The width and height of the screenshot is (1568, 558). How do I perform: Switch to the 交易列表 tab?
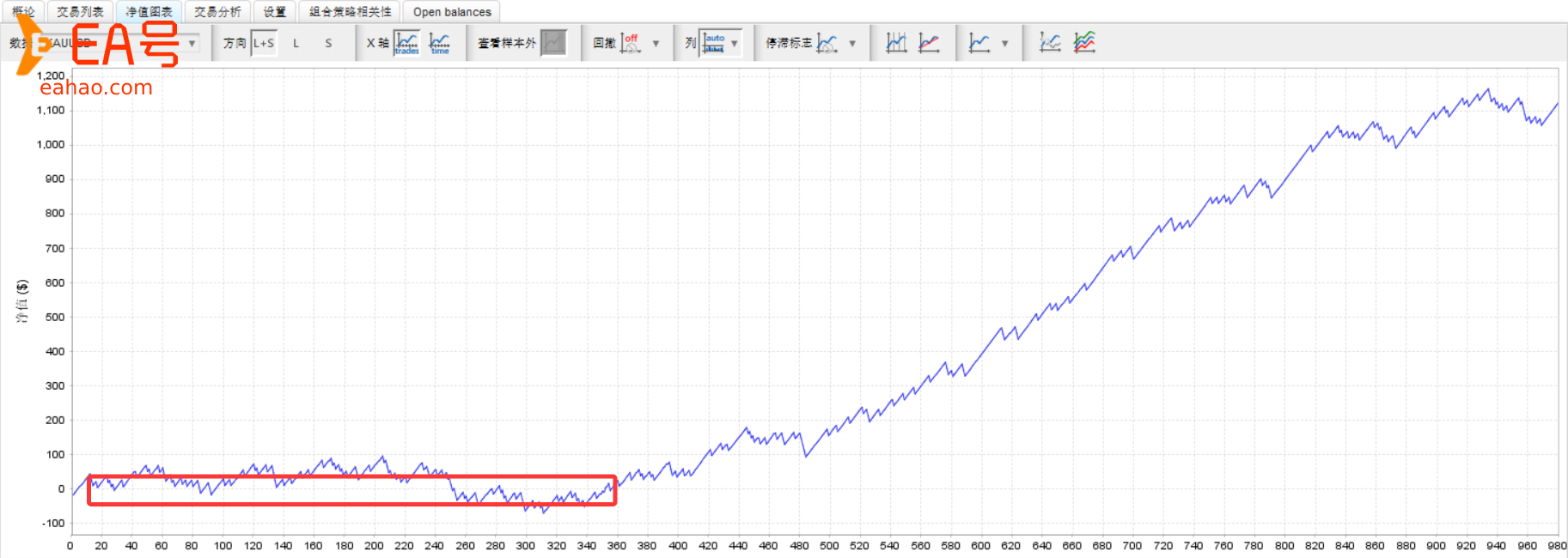[80, 12]
